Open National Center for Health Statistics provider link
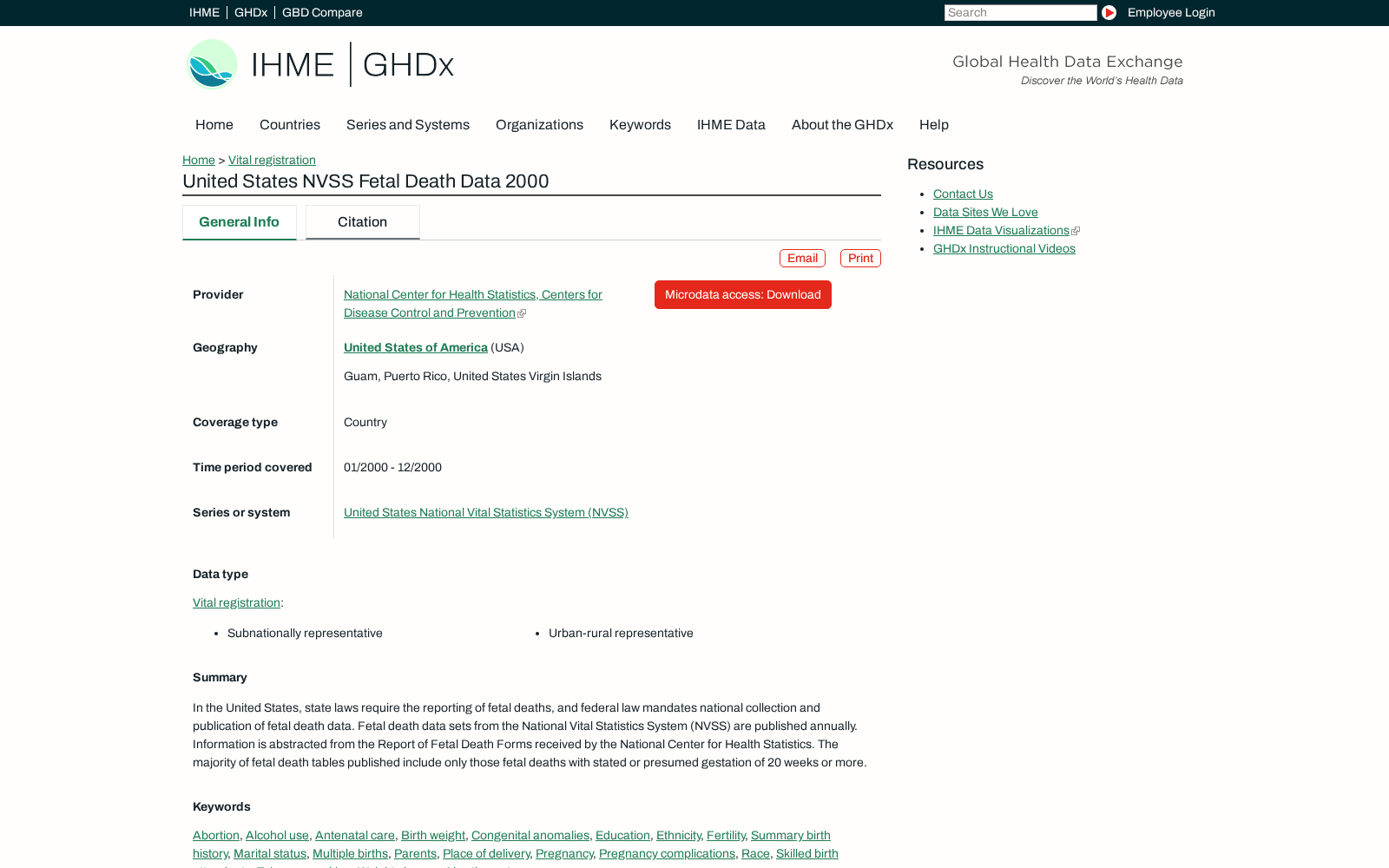Screen dimensions: 1389x868 [473, 304]
